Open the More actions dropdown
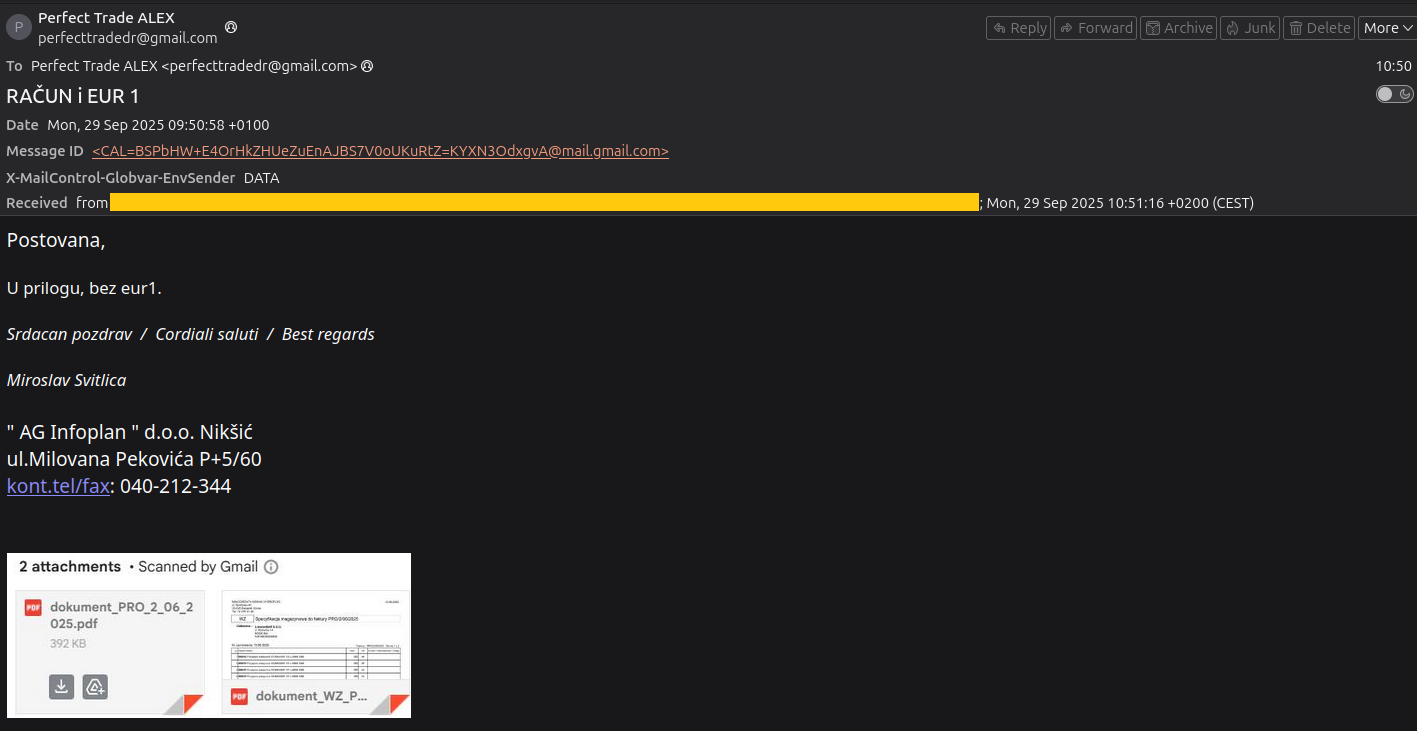This screenshot has height=731, width=1417. pos(1386,28)
